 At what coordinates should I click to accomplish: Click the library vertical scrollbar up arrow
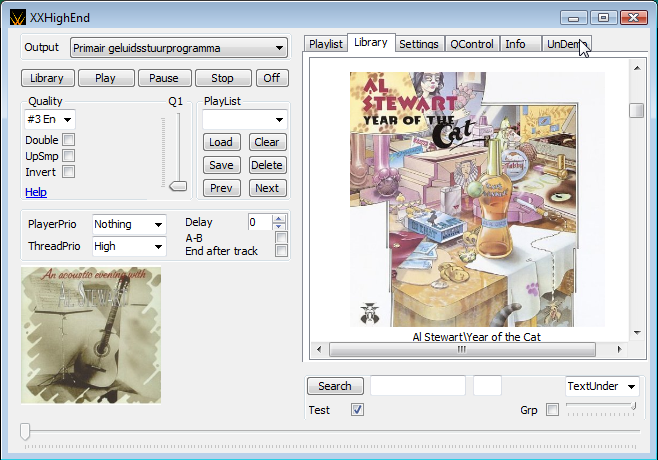pos(637,68)
